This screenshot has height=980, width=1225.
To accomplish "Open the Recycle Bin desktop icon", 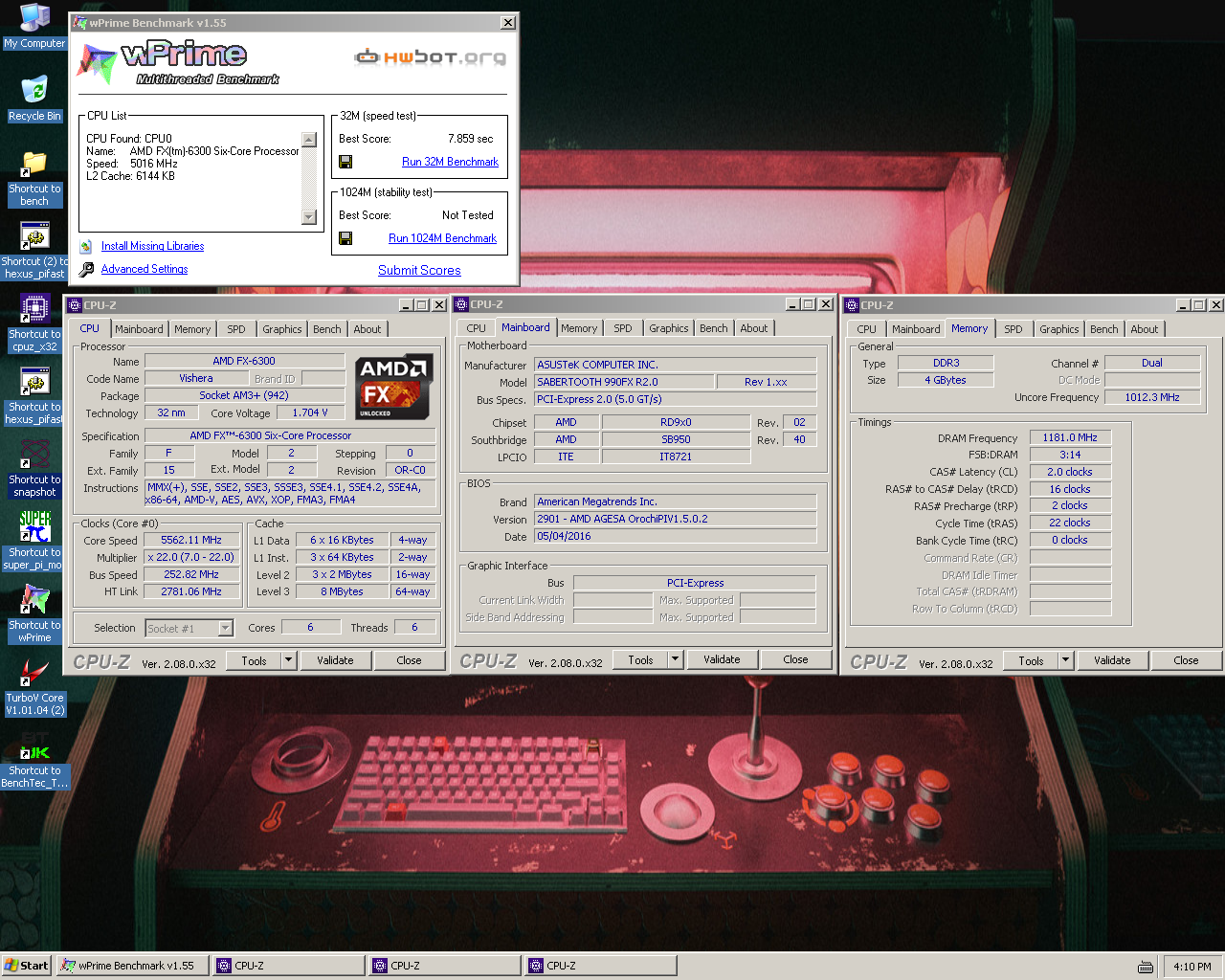I will tap(34, 100).
